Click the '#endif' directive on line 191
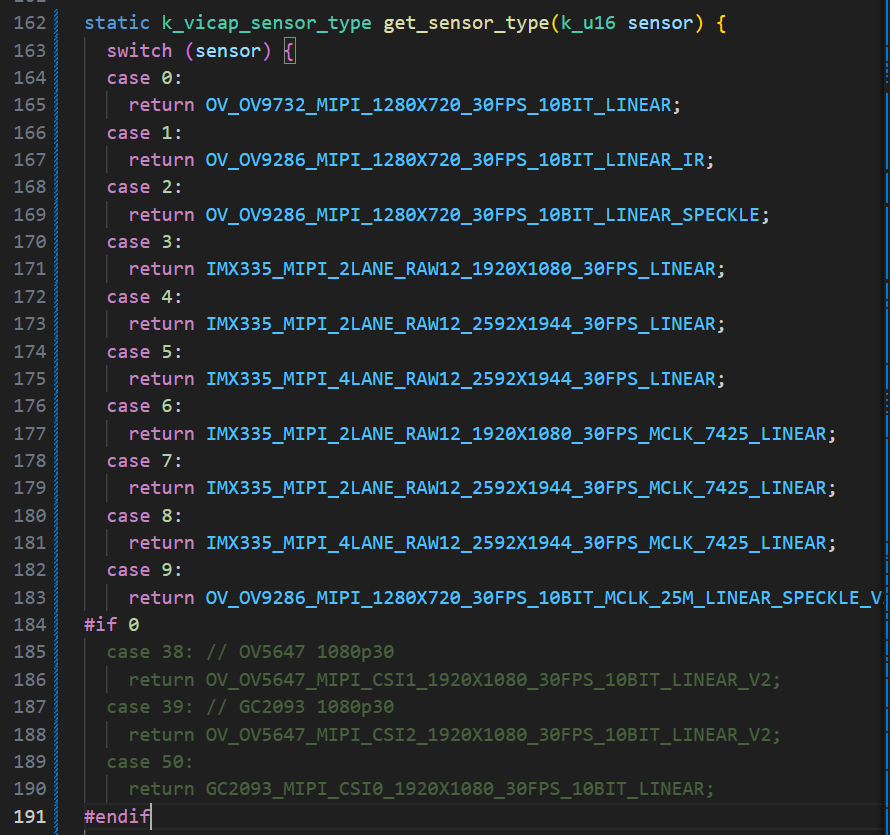 tap(117, 817)
